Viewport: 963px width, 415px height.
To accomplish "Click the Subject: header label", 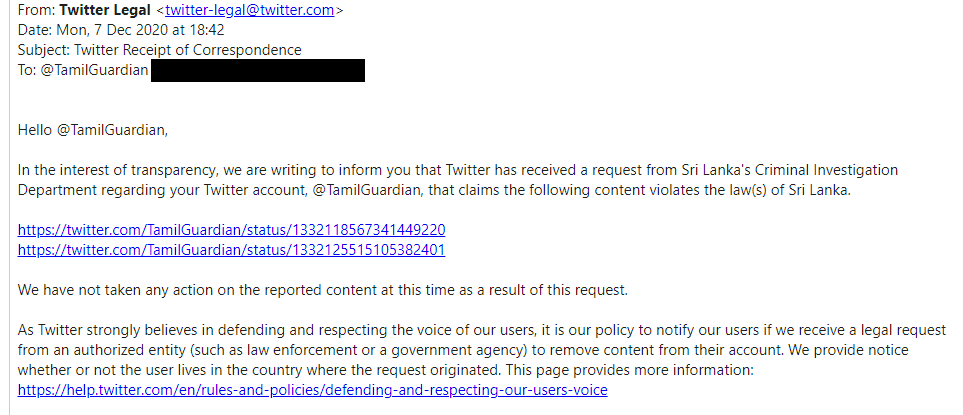I will (x=44, y=50).
